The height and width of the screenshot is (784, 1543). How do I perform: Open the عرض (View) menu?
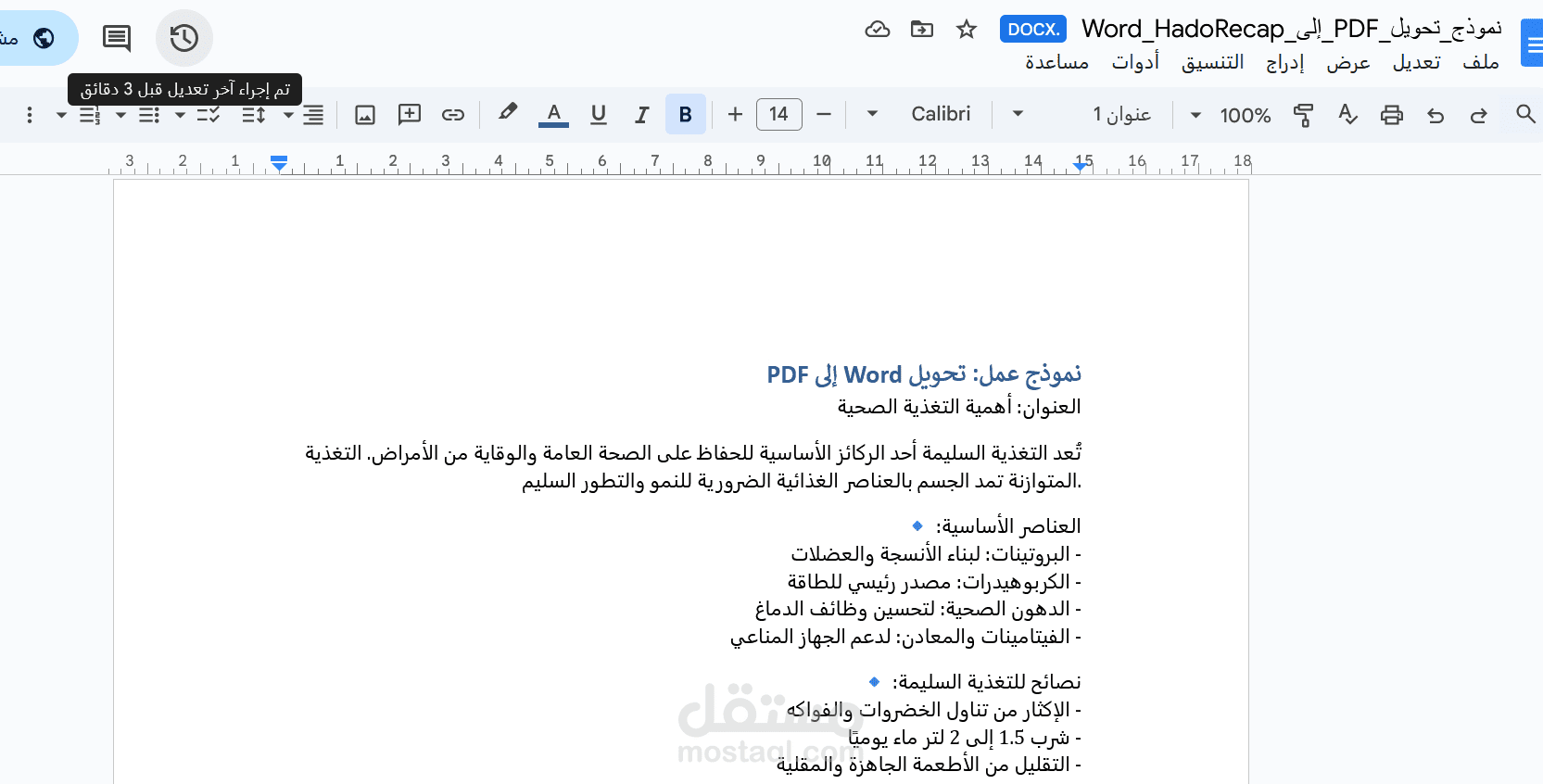point(1348,62)
